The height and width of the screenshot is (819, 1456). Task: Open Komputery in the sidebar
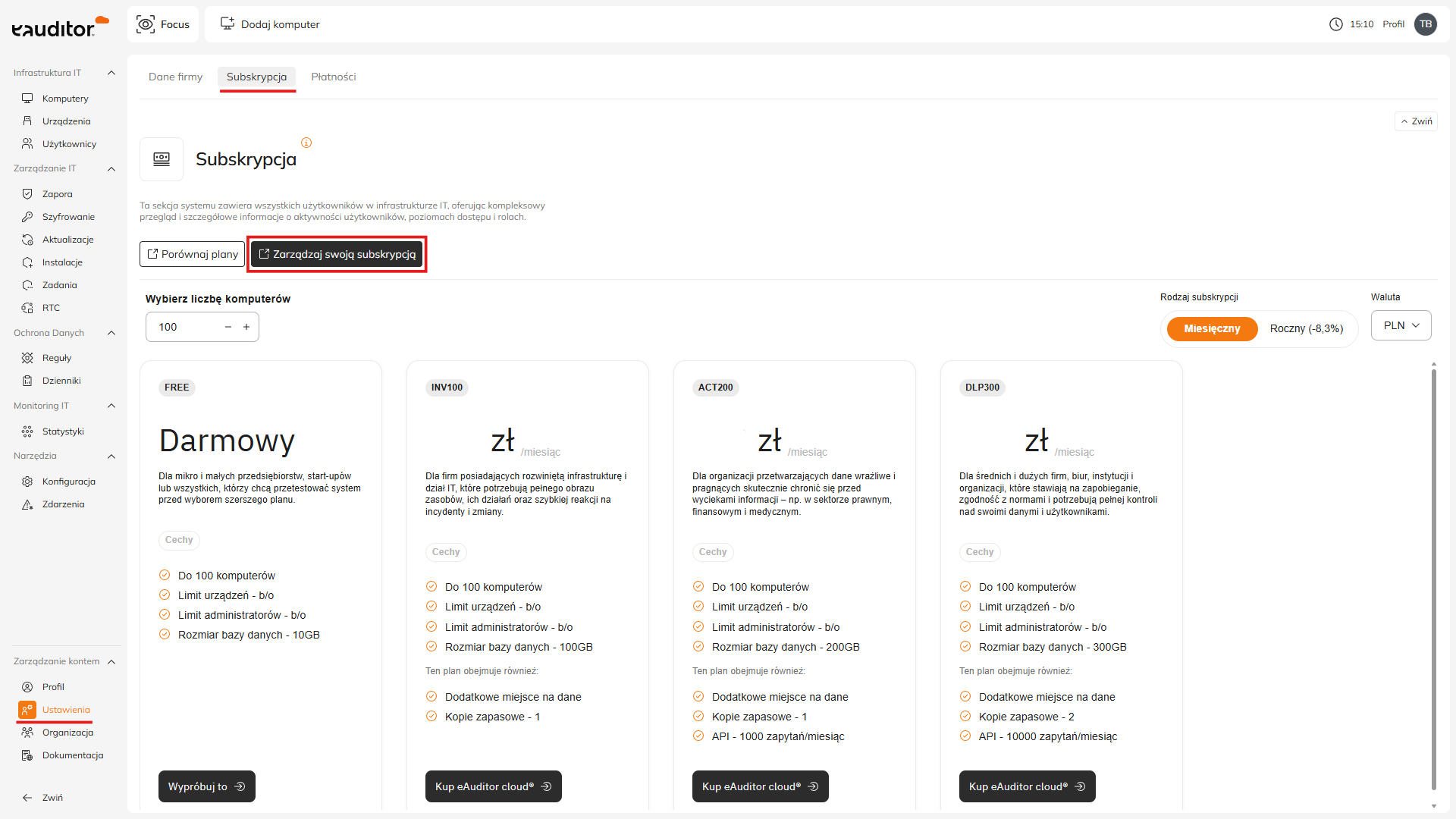pos(64,99)
